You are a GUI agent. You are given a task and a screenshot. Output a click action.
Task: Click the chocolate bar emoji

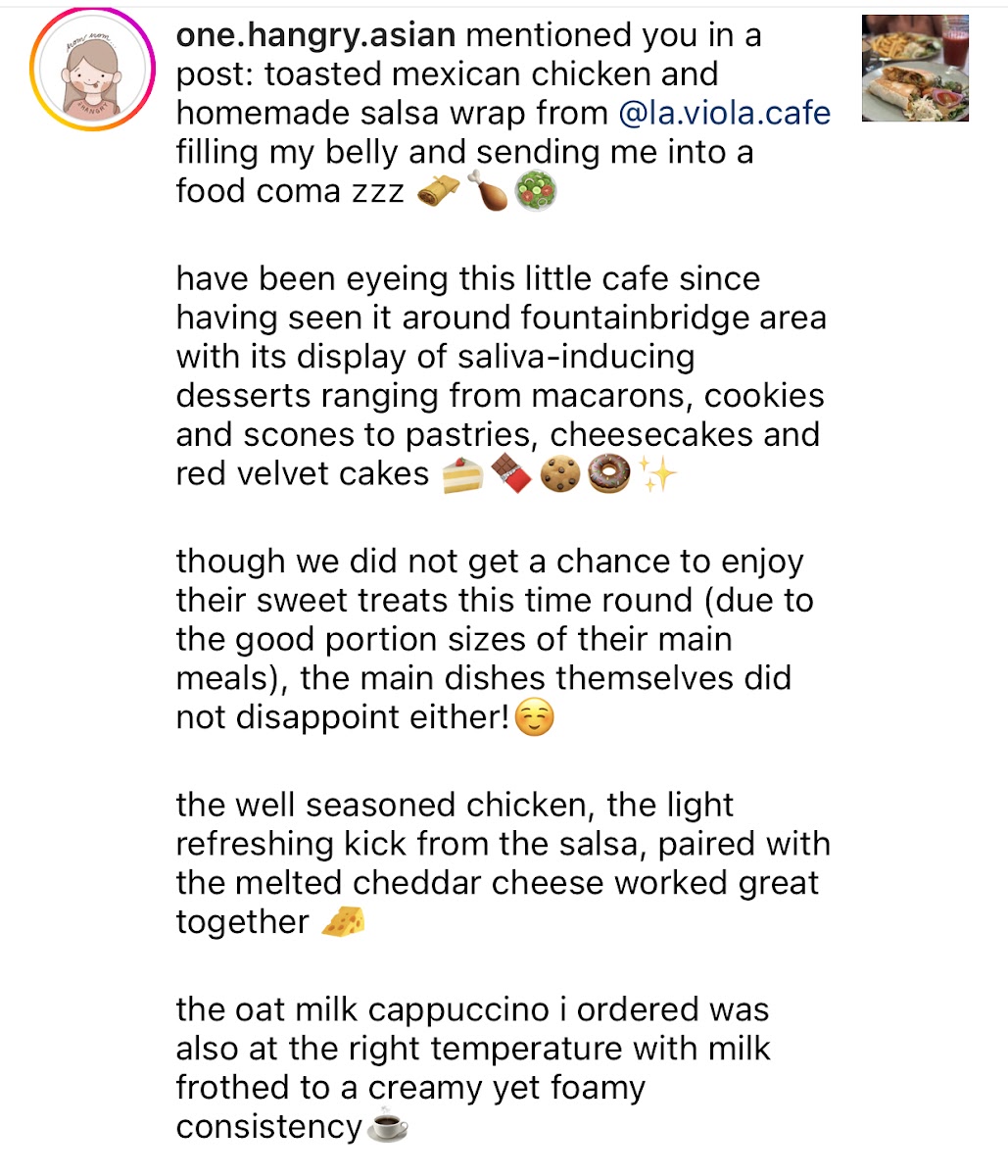click(x=510, y=474)
